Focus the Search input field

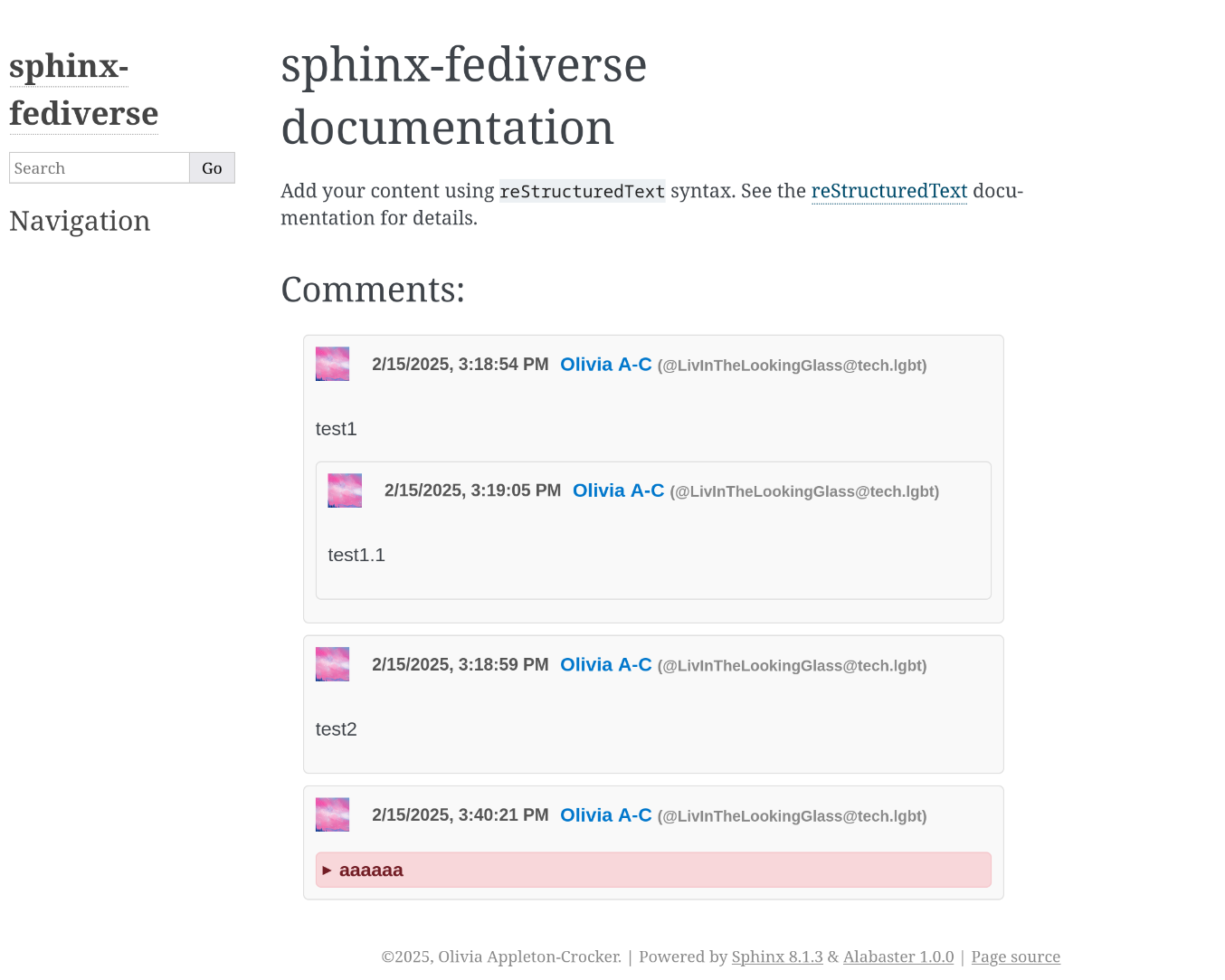point(99,167)
